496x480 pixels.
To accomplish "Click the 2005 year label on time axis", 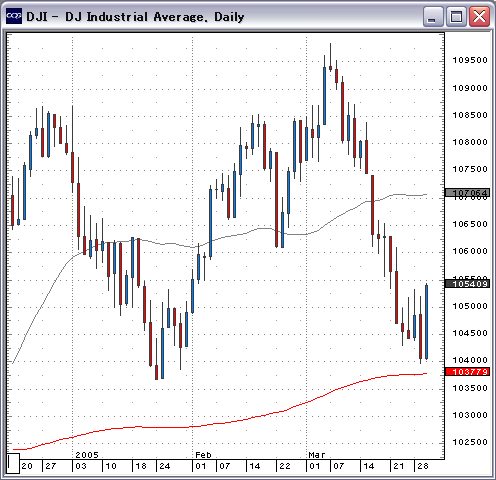I will [x=87, y=455].
